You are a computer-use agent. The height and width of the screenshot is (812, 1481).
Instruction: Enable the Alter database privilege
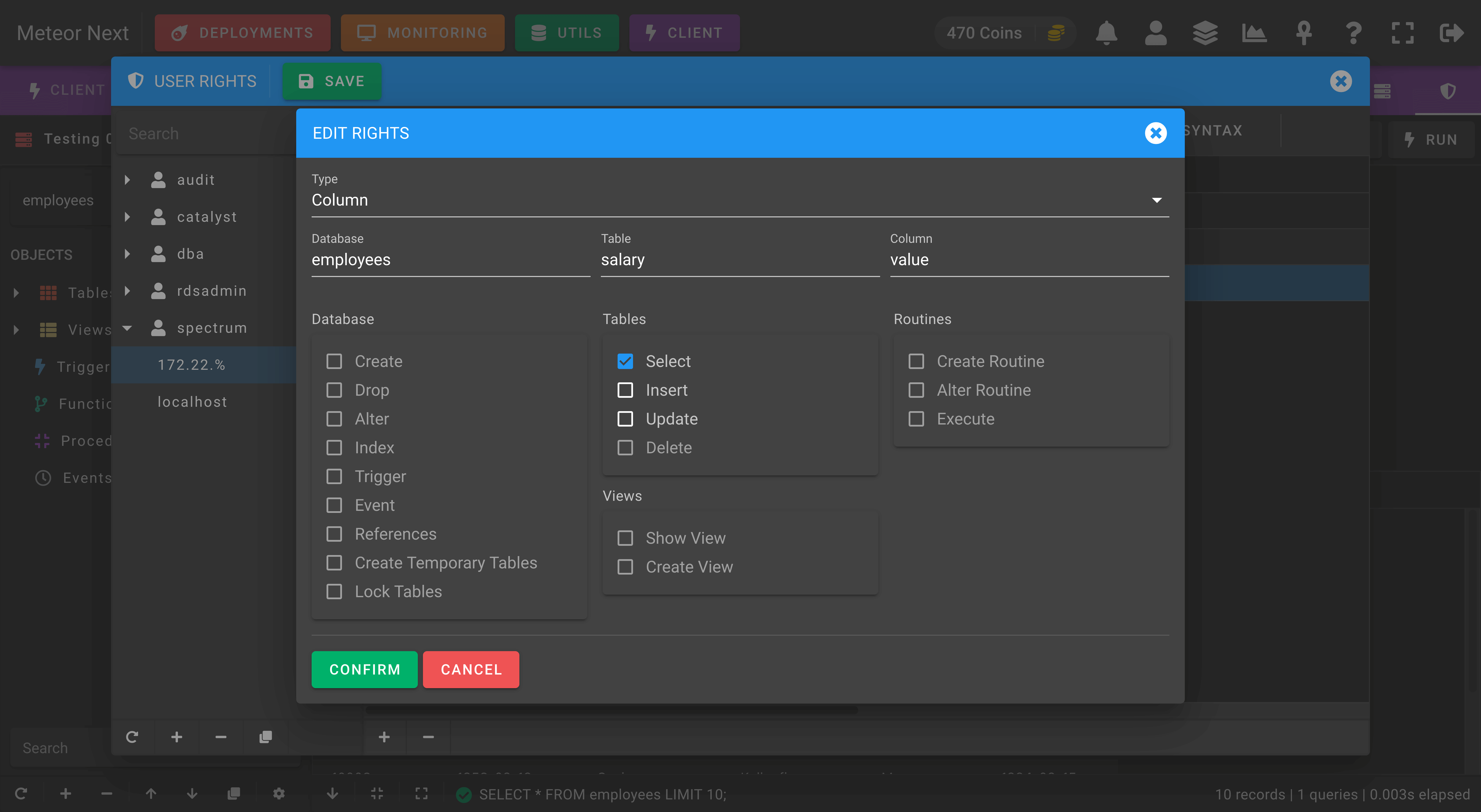(334, 418)
